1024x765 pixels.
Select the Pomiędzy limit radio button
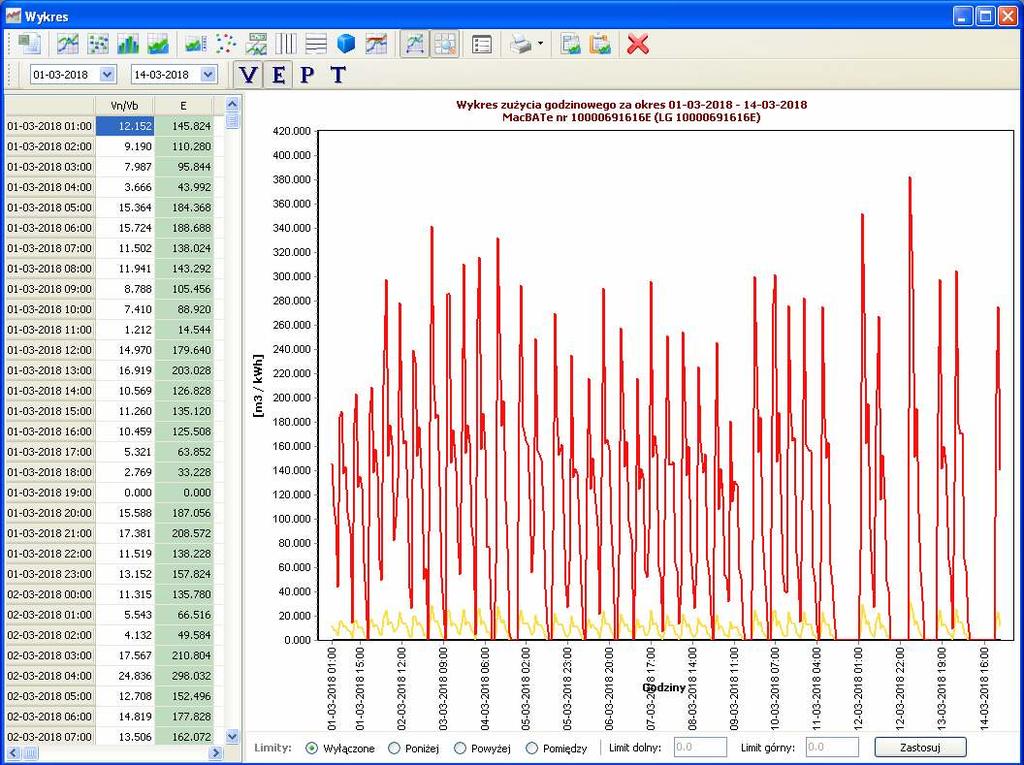coord(532,748)
